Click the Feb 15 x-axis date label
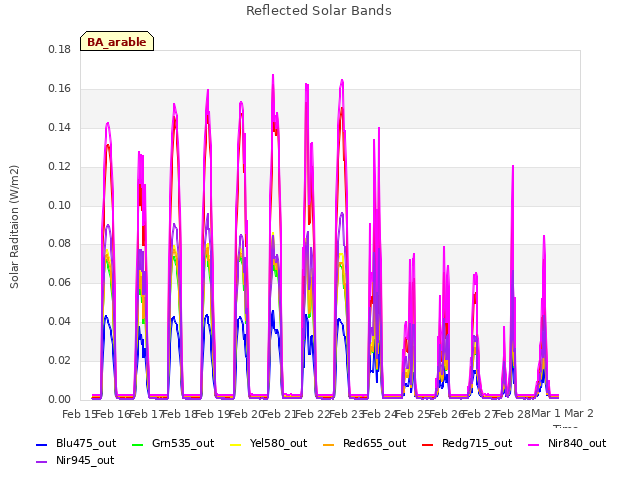The height and width of the screenshot is (480, 640). (x=79, y=414)
